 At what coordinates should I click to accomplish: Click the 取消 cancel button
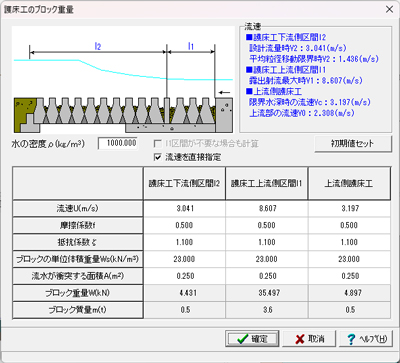[x=309, y=339]
